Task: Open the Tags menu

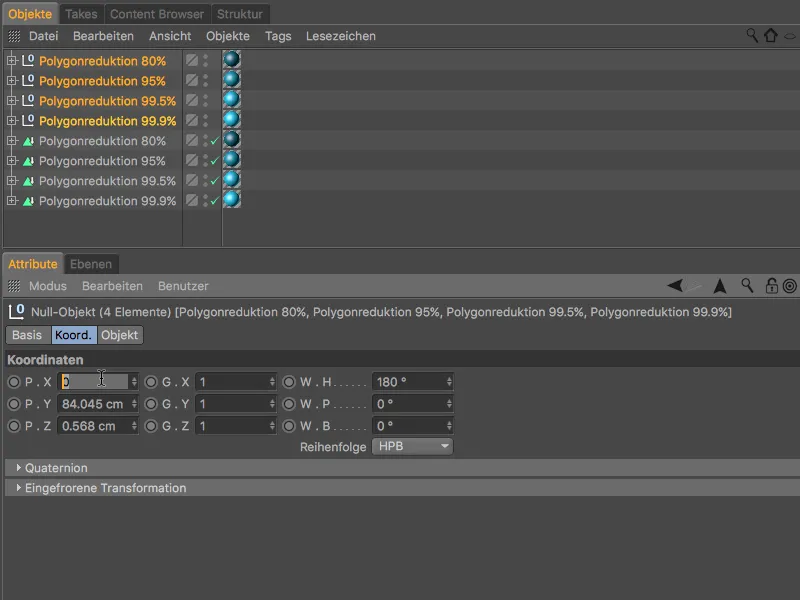Action: [x=278, y=36]
